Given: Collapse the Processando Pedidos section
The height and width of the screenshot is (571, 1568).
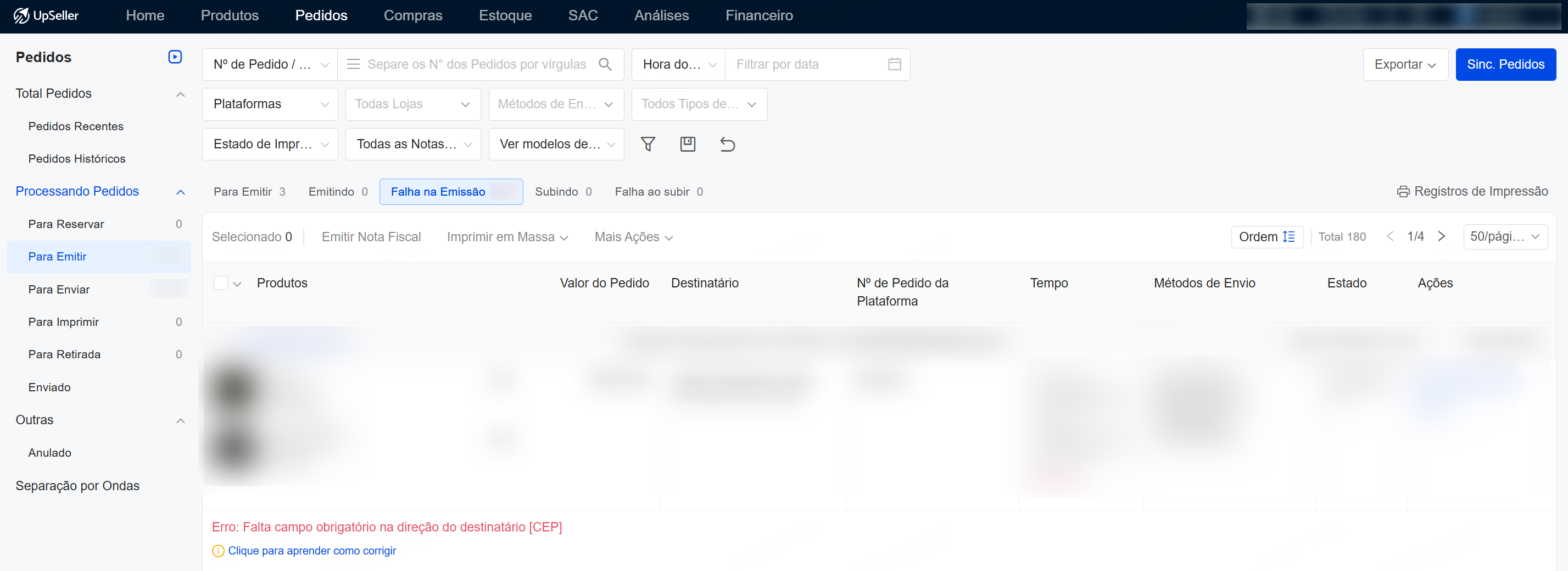Looking at the screenshot, I should coord(180,192).
